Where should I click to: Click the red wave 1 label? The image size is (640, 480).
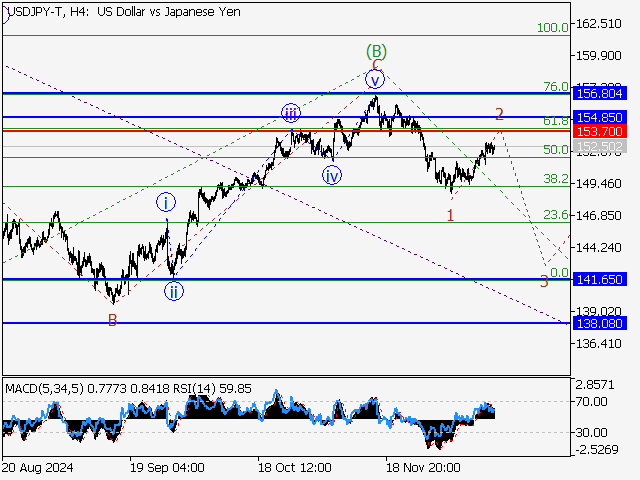tap(451, 215)
